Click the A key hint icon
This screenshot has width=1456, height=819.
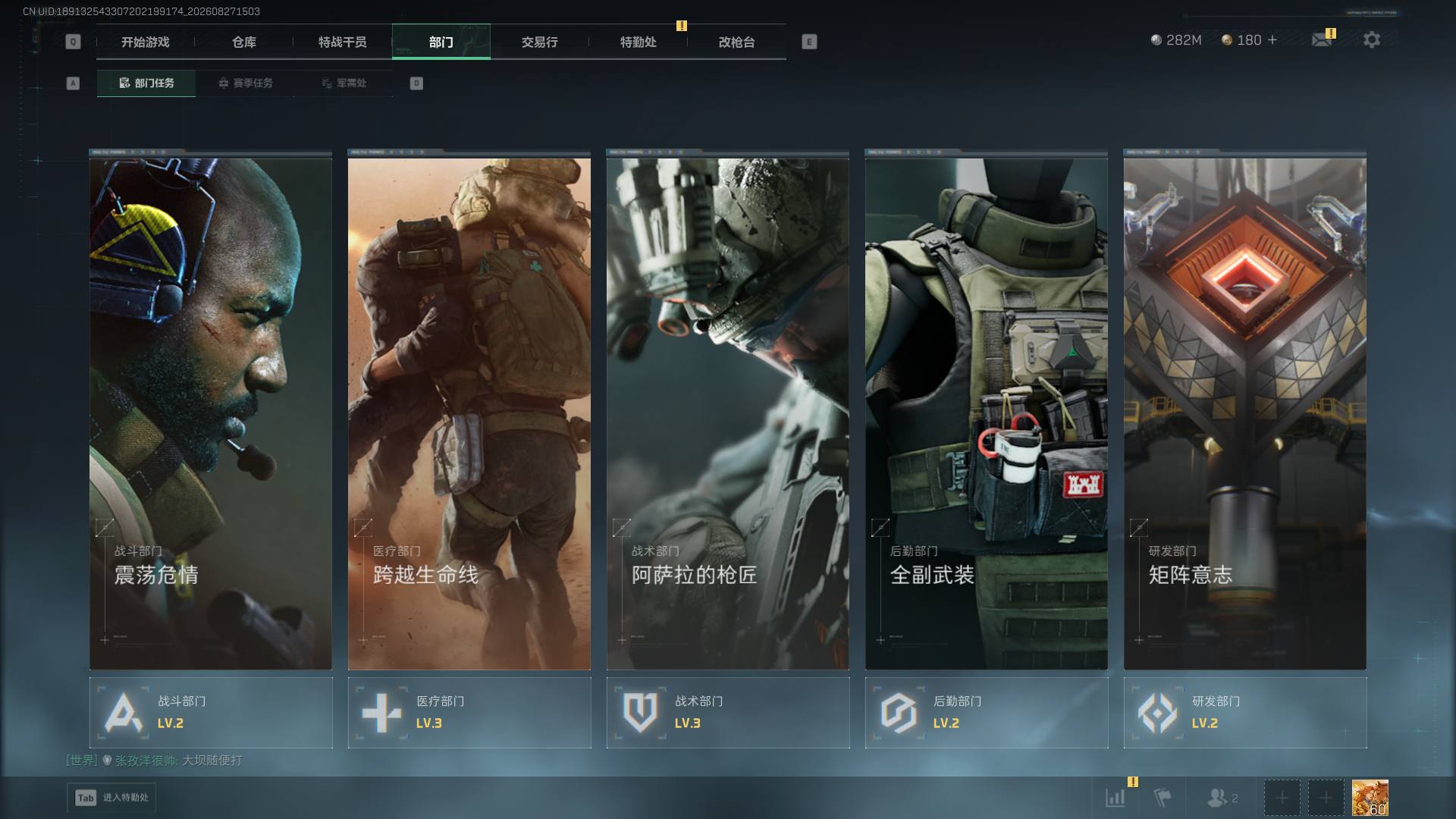pyautogui.click(x=73, y=83)
